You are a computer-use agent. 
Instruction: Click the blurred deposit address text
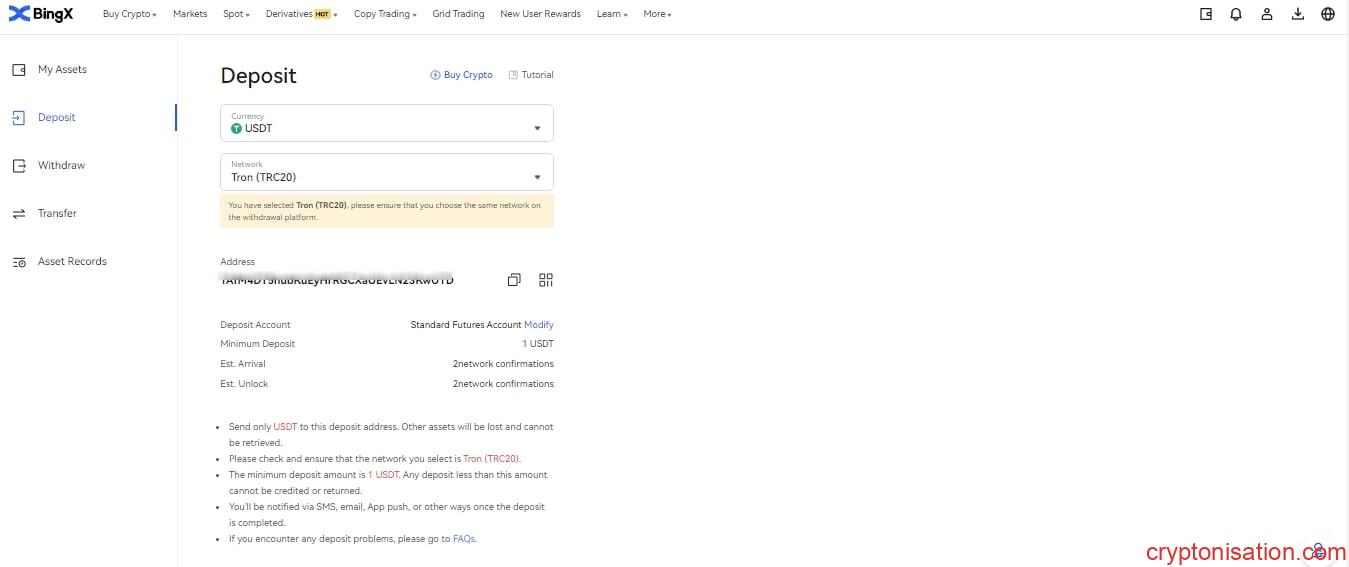tap(337, 280)
